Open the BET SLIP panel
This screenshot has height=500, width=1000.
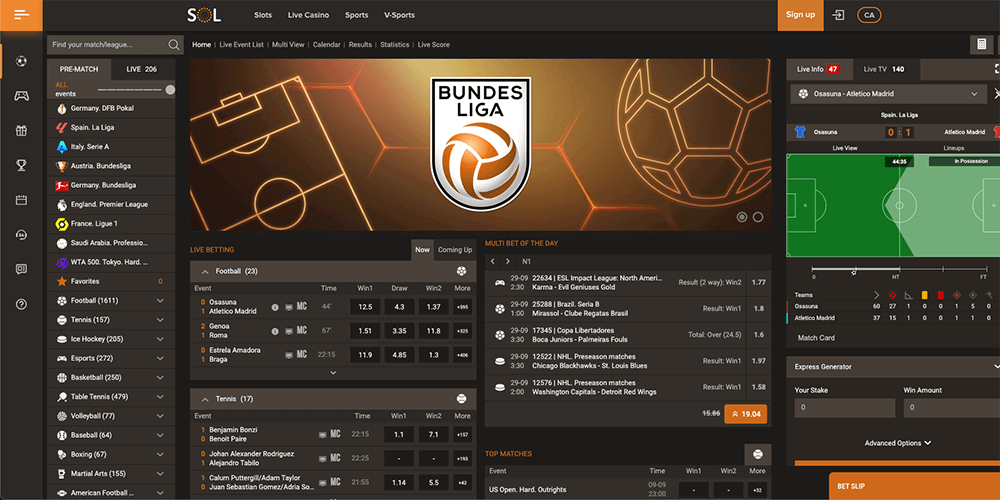pos(914,486)
